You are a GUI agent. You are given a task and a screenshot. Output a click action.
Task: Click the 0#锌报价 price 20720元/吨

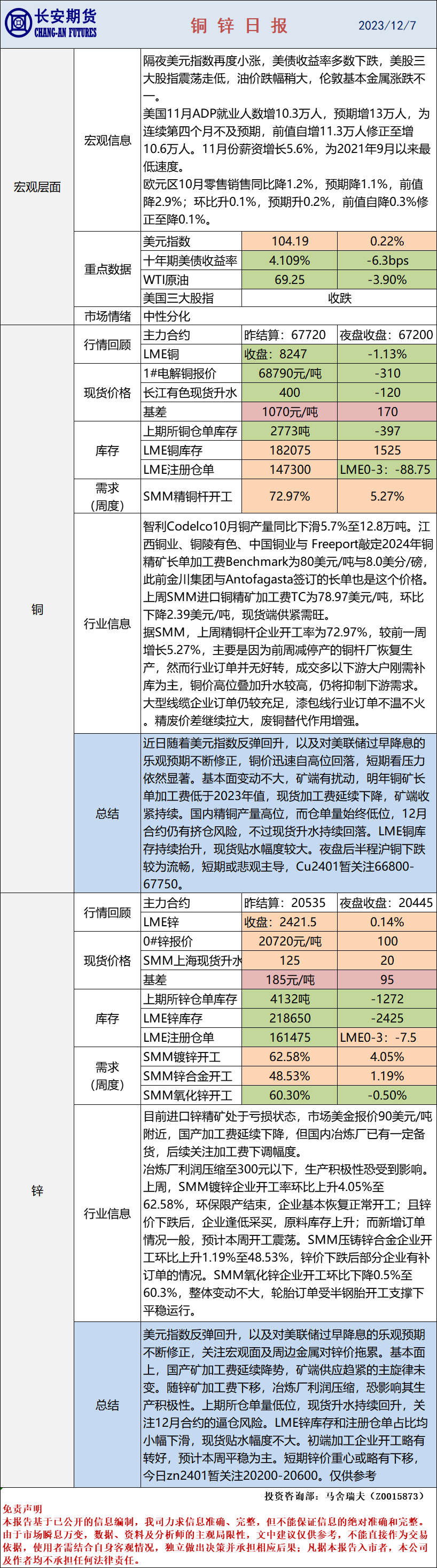tap(290, 941)
